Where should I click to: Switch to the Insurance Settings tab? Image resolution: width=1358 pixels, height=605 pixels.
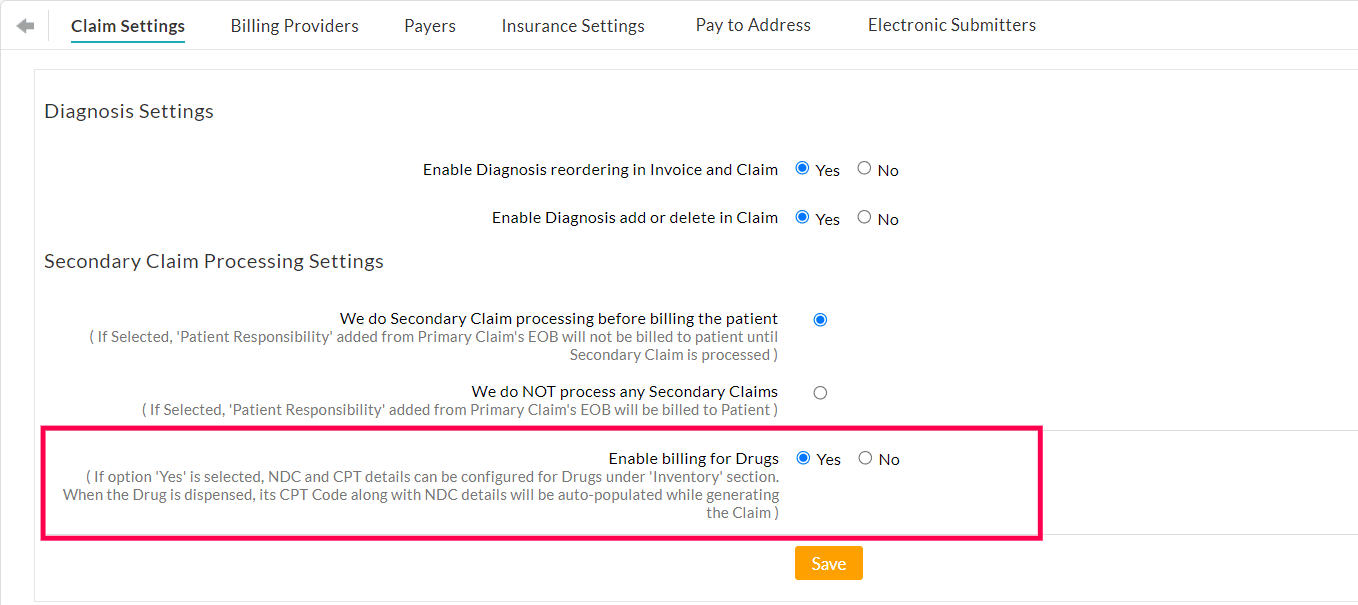coord(572,25)
